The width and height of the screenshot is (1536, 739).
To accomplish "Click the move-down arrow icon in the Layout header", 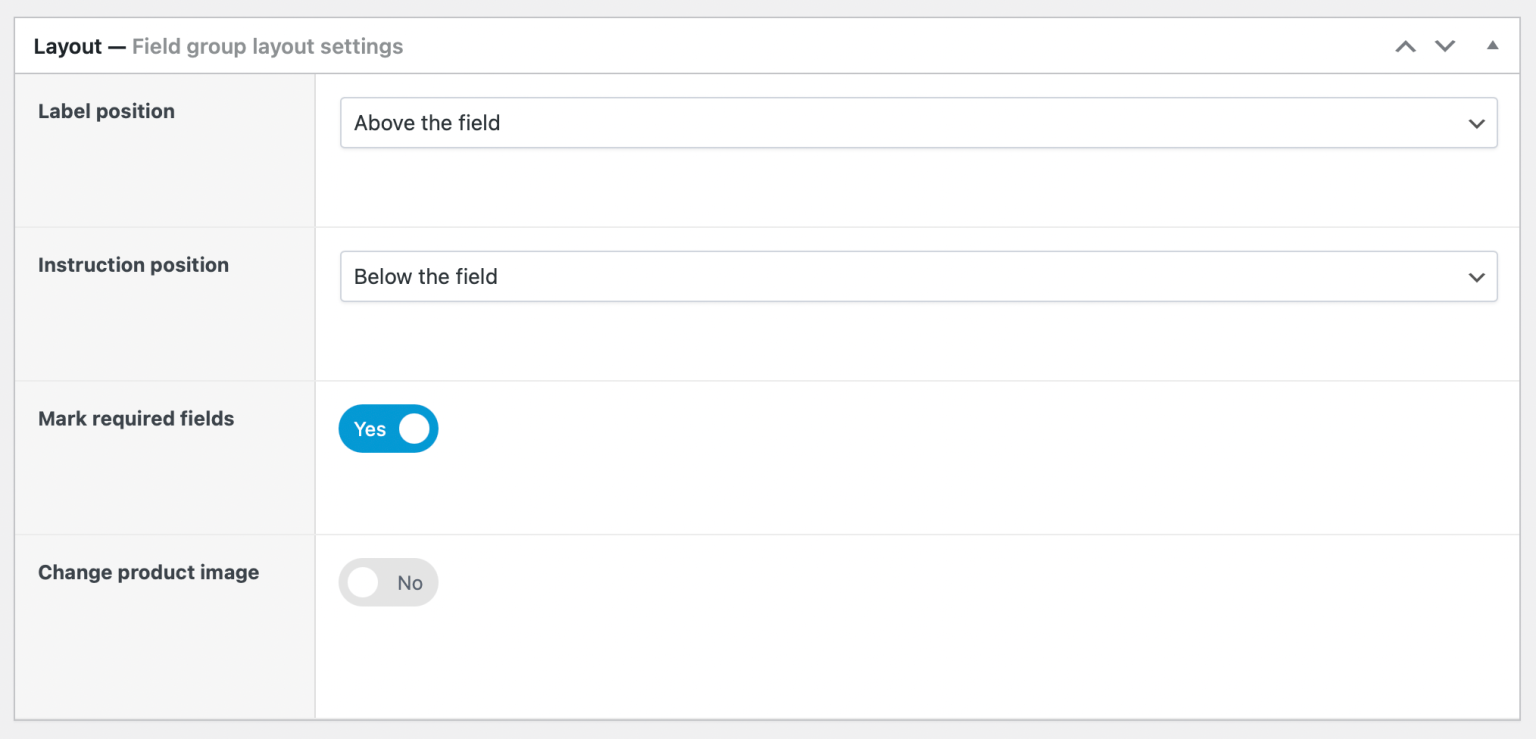I will coord(1445,46).
